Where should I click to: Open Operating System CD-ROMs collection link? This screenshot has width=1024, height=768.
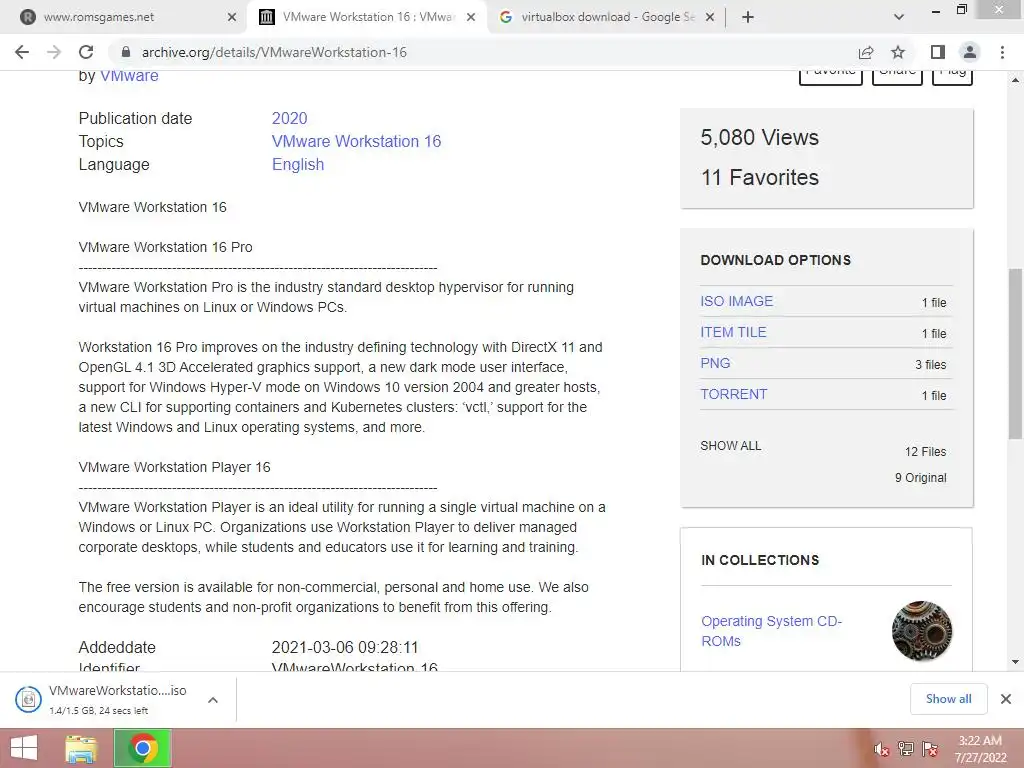point(771,631)
